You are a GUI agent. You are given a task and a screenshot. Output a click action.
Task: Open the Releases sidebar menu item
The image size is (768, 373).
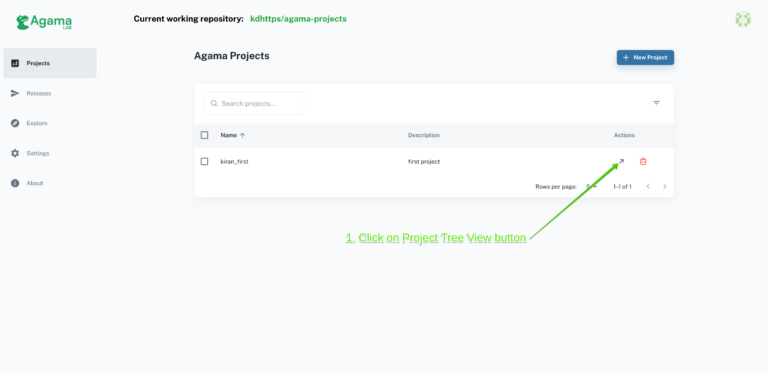(50, 93)
